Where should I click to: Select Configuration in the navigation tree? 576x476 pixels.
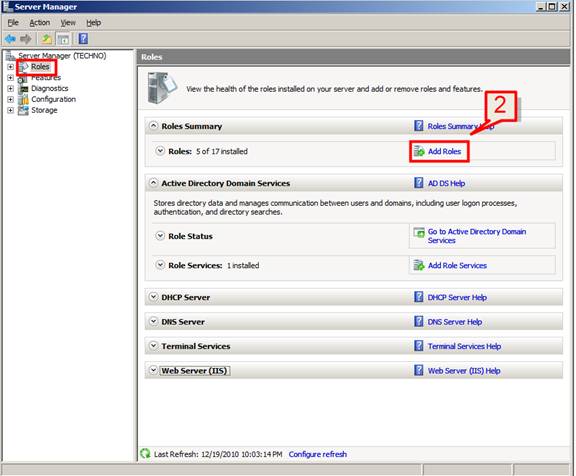coord(54,99)
